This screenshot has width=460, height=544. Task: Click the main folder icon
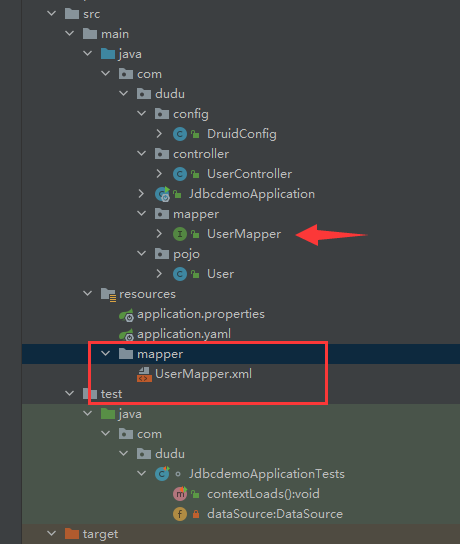pyautogui.click(x=90, y=34)
